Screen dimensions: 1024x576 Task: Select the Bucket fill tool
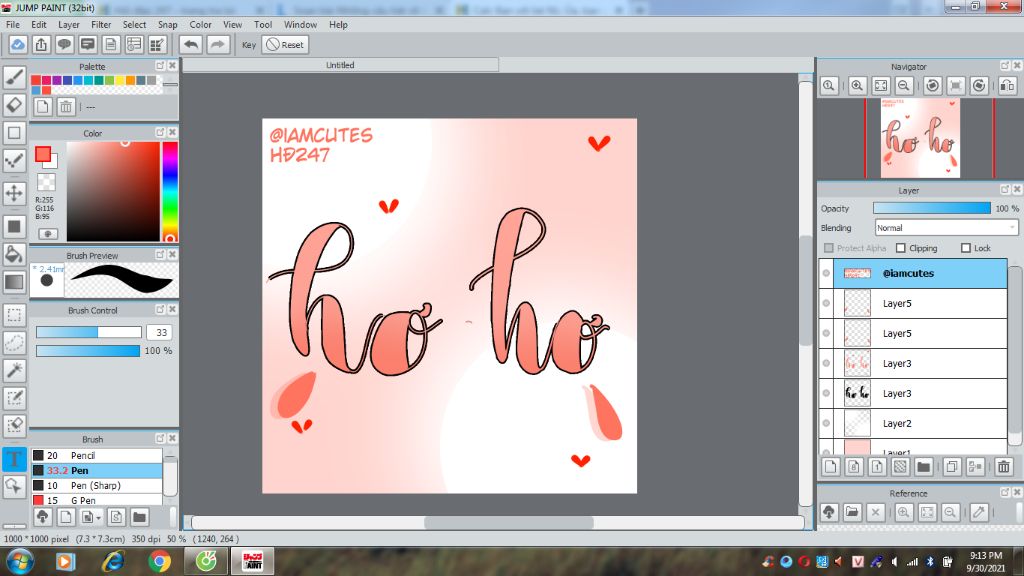pos(14,255)
